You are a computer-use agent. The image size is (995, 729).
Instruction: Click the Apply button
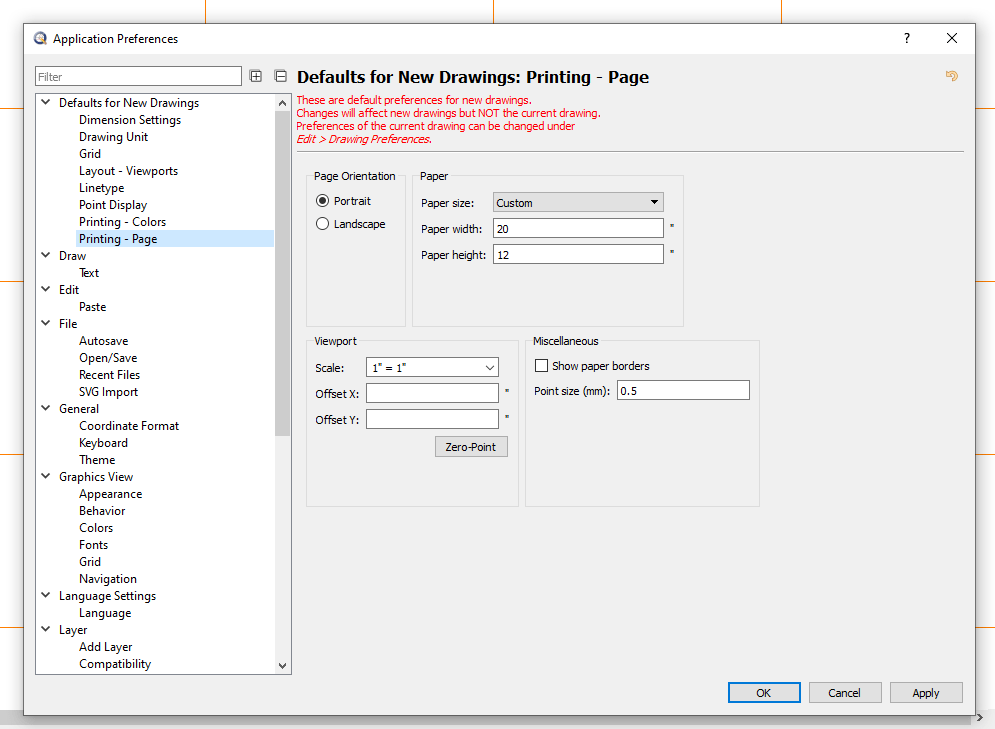[x=925, y=693]
